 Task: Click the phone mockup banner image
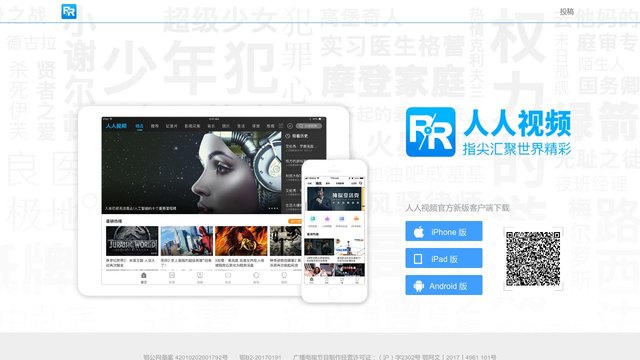[x=334, y=200]
